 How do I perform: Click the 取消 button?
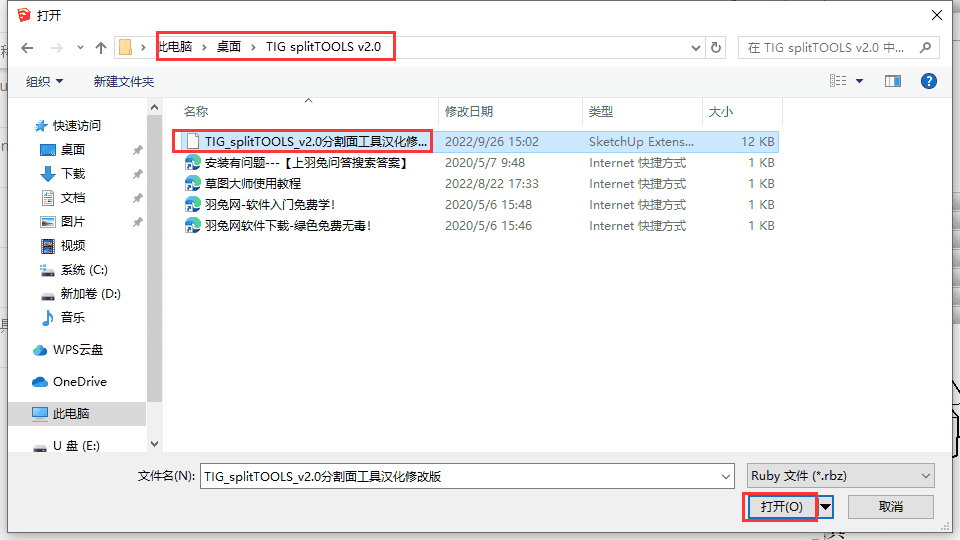click(x=890, y=506)
